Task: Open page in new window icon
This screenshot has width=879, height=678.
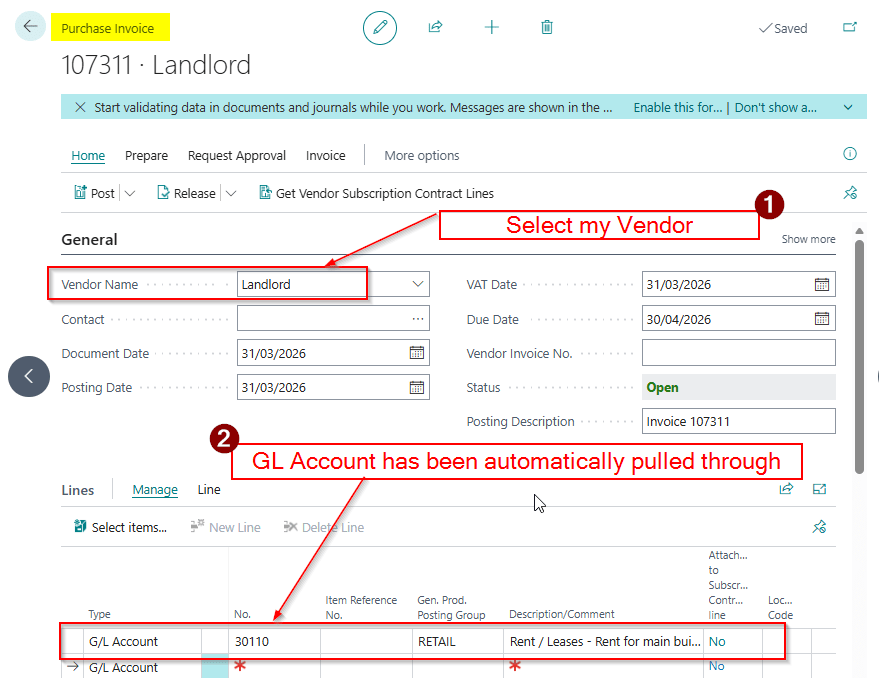Action: click(850, 28)
